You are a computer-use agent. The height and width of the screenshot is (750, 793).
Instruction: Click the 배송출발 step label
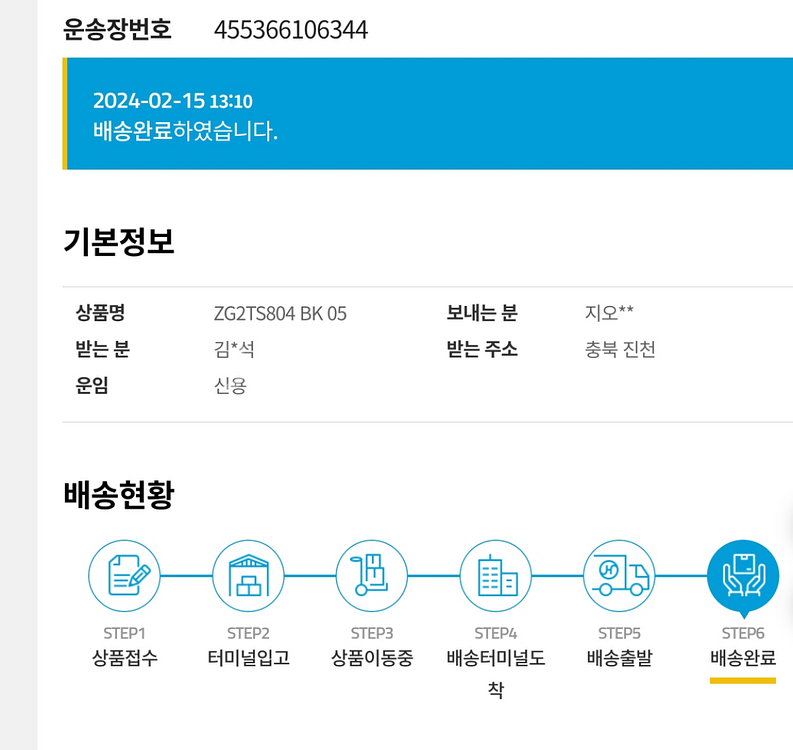point(619,657)
